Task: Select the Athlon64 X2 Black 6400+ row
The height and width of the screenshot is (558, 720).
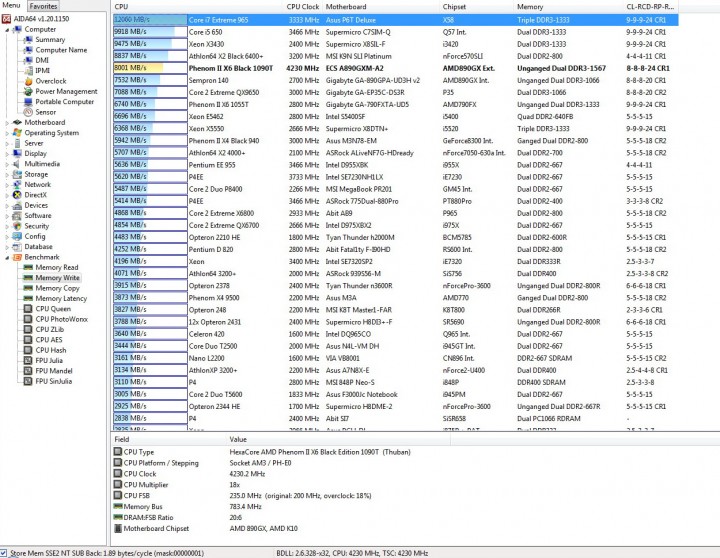Action: point(395,56)
